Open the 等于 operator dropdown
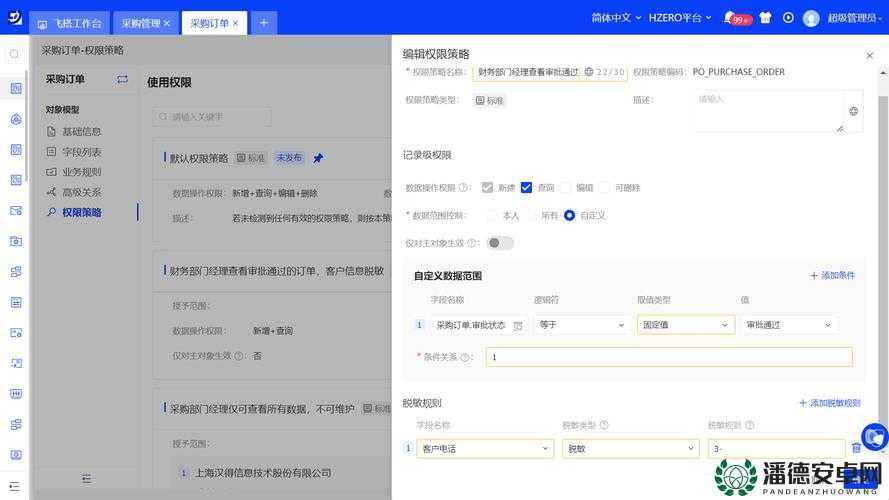This screenshot has height=500, width=889. tap(581, 325)
